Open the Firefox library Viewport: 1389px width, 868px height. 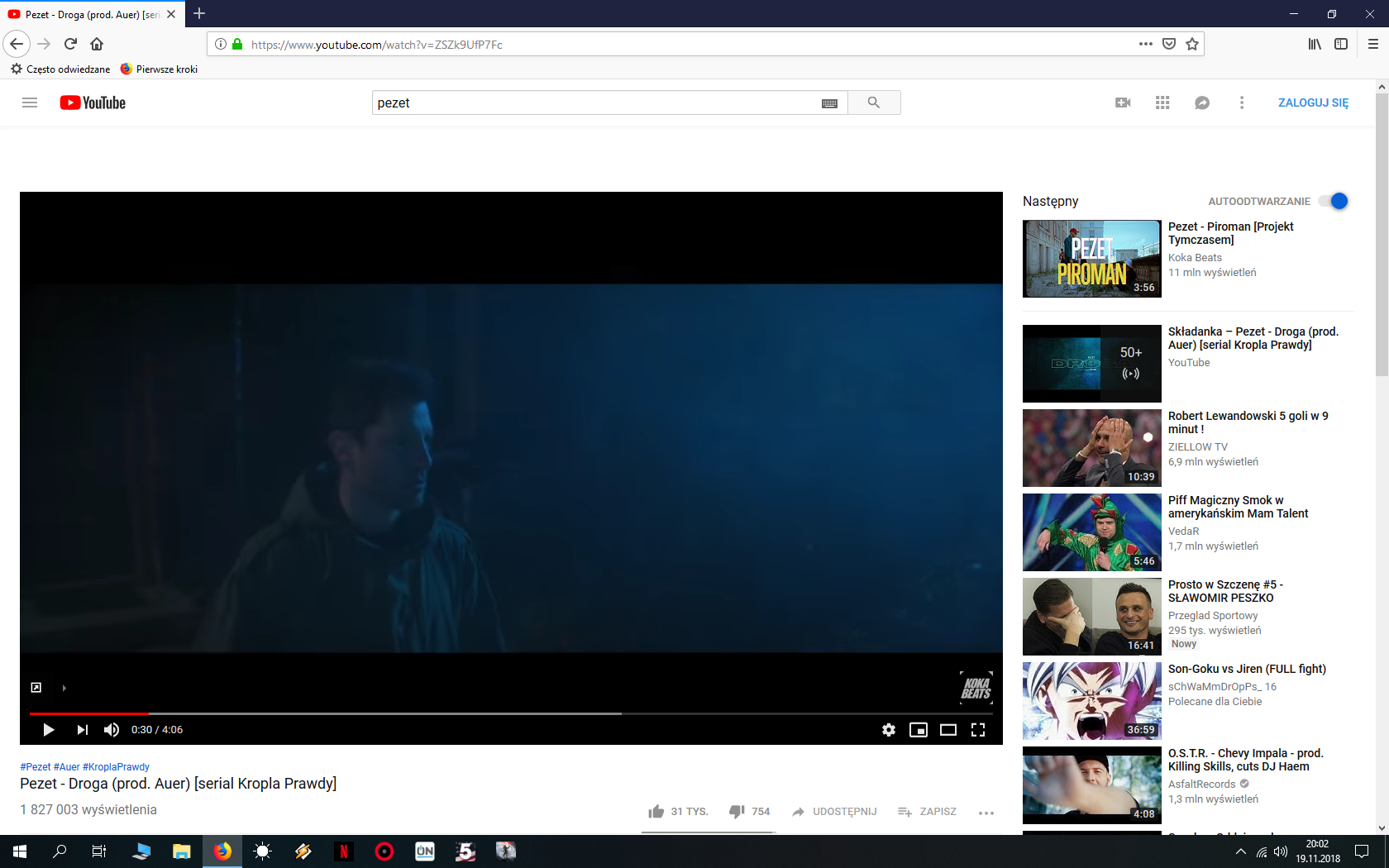[1315, 44]
